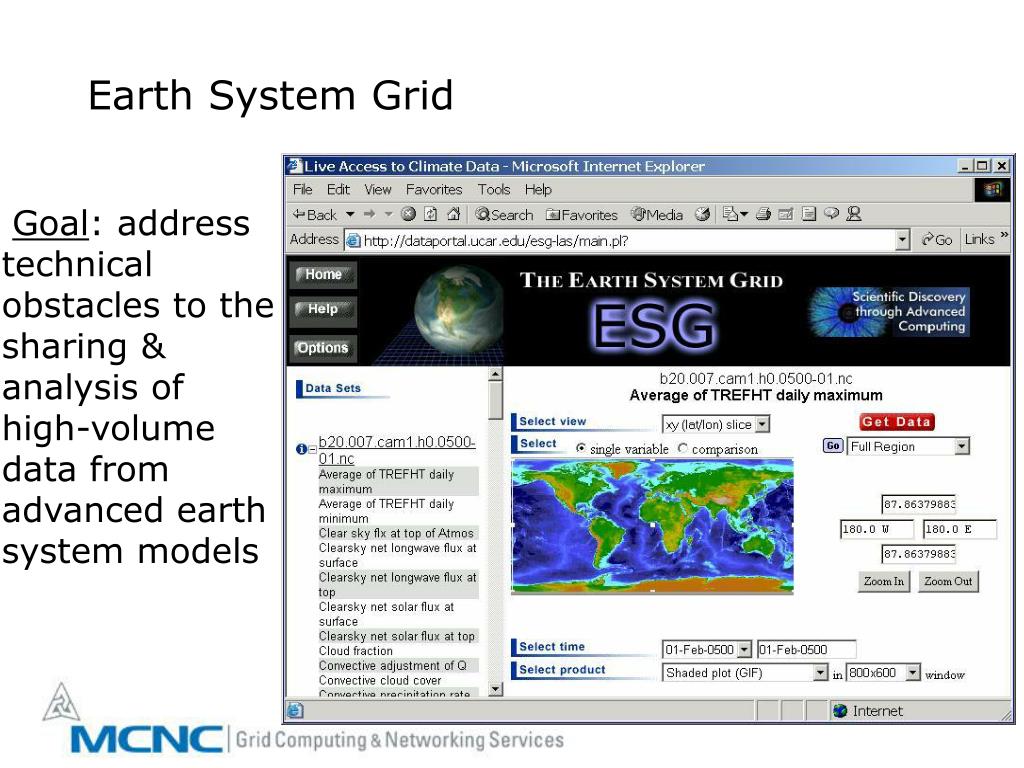
Task: Click the Print icon in toolbar
Action: [763, 214]
